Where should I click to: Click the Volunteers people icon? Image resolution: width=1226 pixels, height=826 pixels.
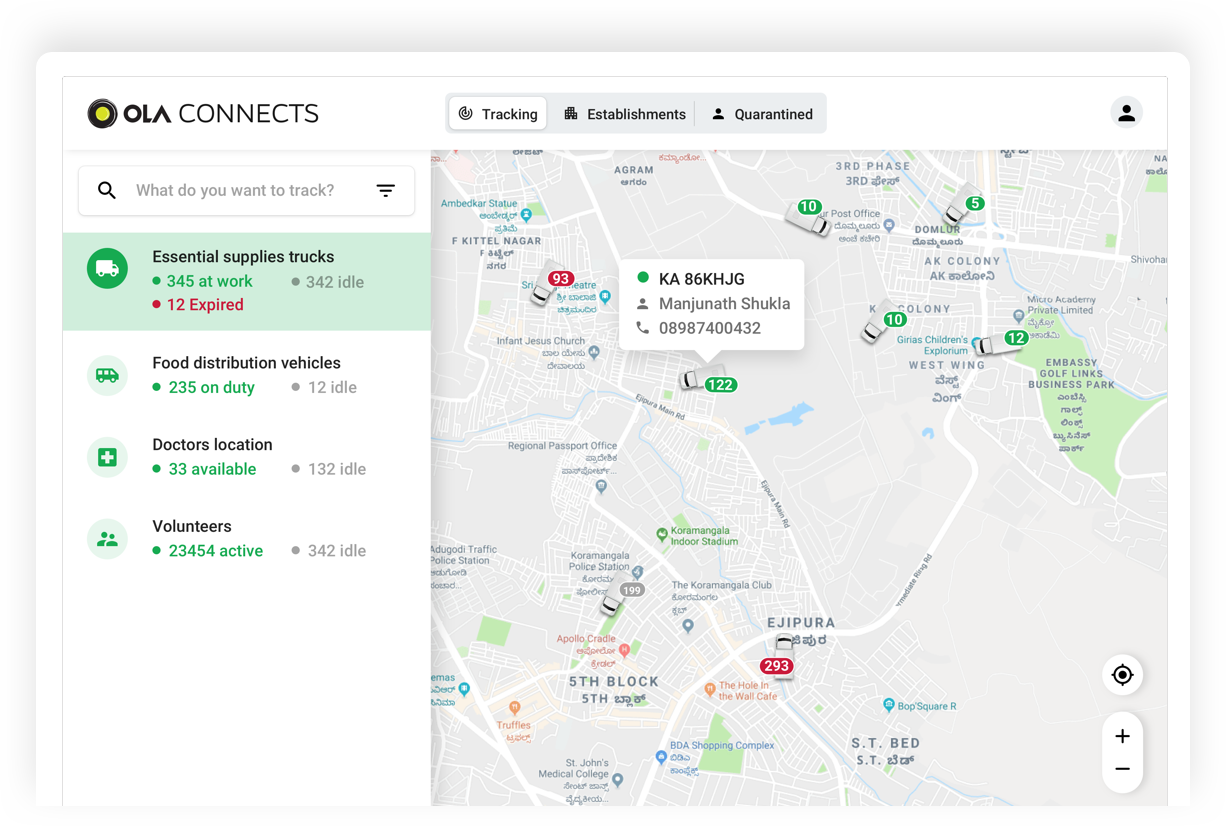[107, 539]
